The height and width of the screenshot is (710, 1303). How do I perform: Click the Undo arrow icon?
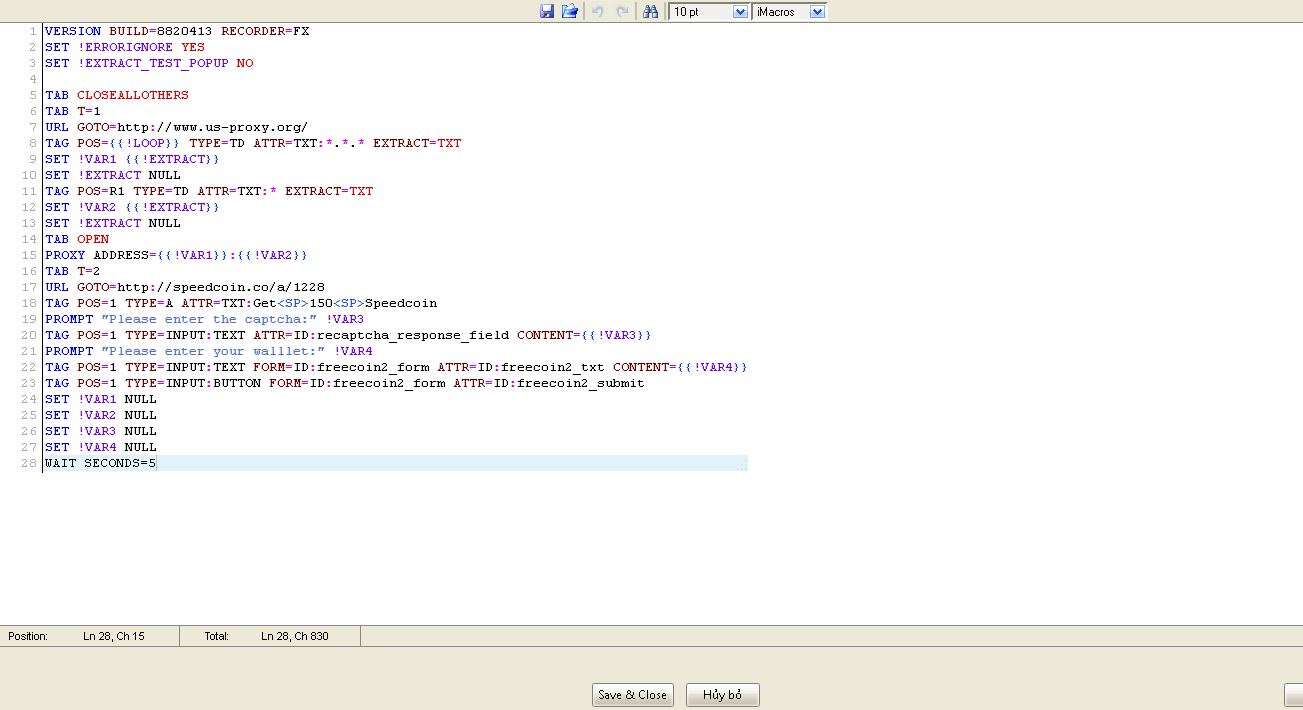[598, 11]
